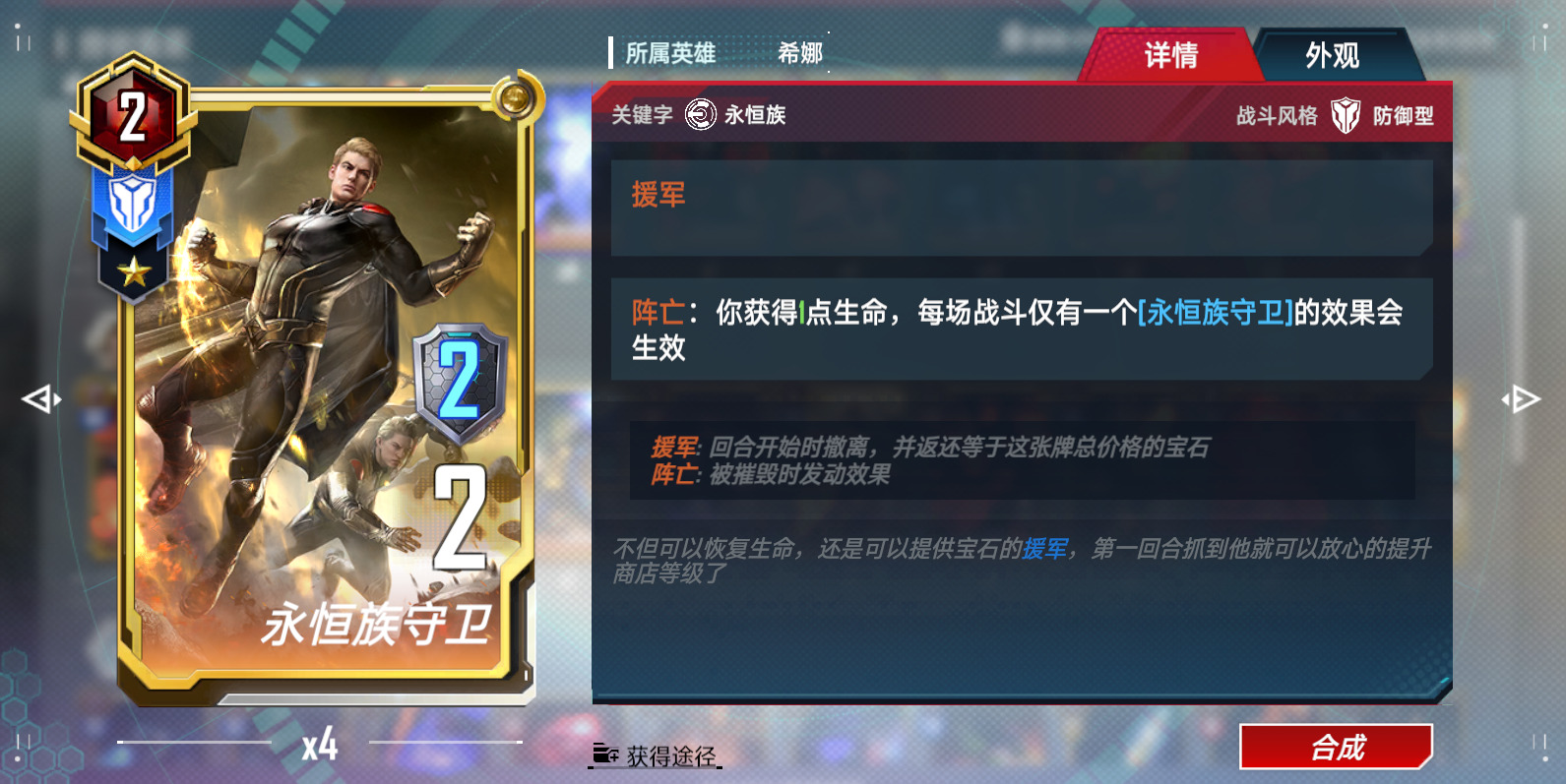Tap the 防御型 shield style icon

1345,116
